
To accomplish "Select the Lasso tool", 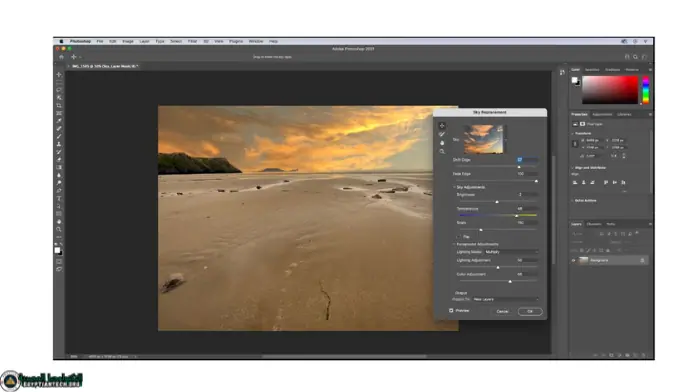I will point(59,90).
